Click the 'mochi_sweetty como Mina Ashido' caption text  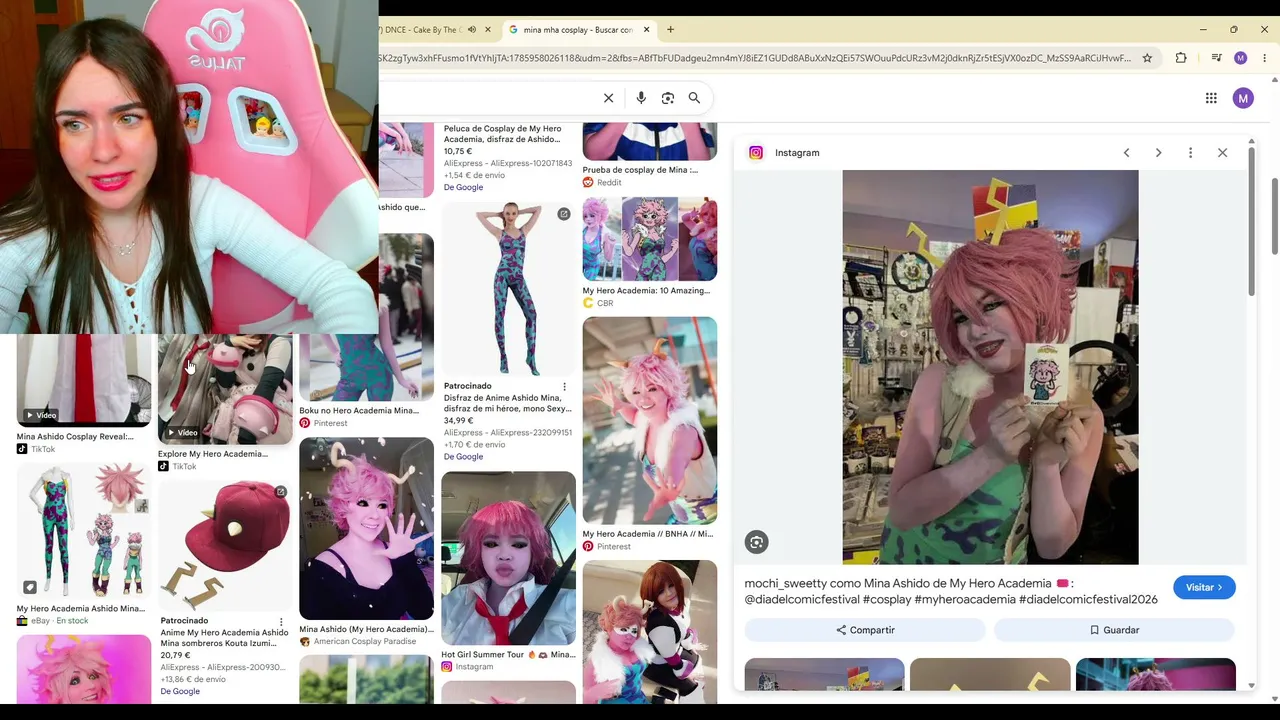coord(951,591)
